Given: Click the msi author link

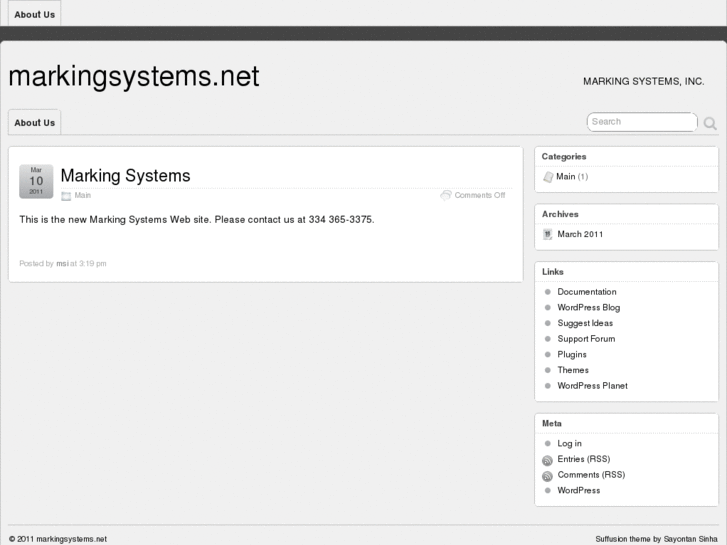Looking at the screenshot, I should click(62, 263).
